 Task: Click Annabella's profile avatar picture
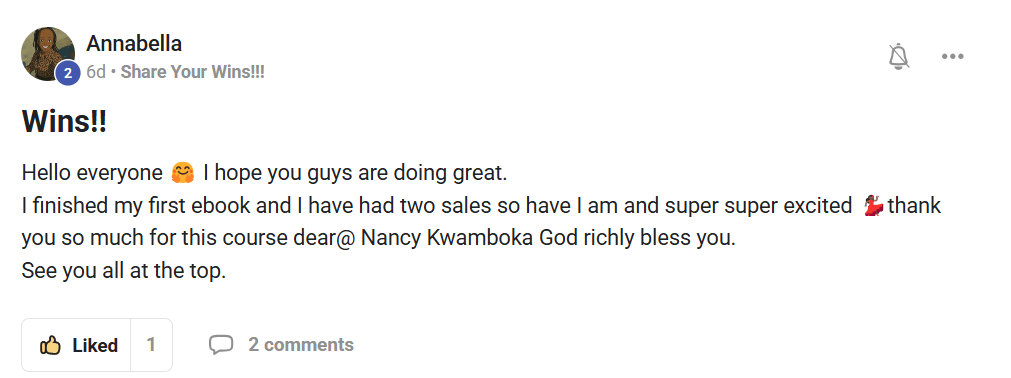click(48, 54)
